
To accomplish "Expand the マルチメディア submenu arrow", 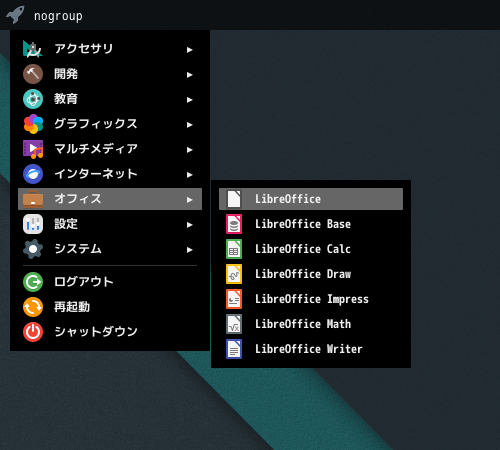I will click(189, 150).
